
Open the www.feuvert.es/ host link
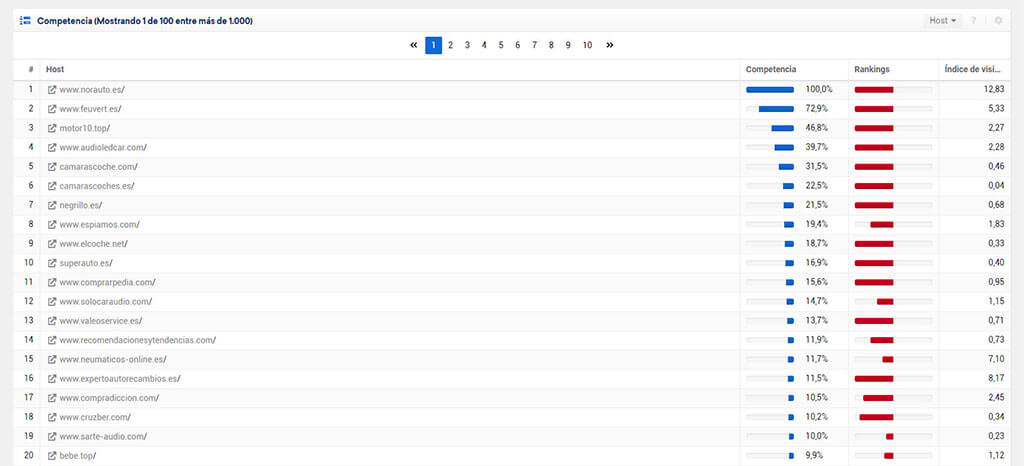pos(90,109)
